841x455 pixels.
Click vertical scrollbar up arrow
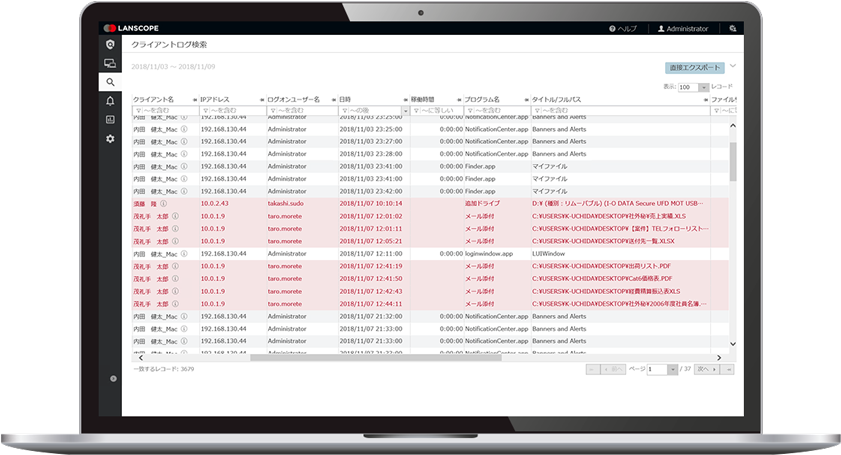click(x=733, y=125)
